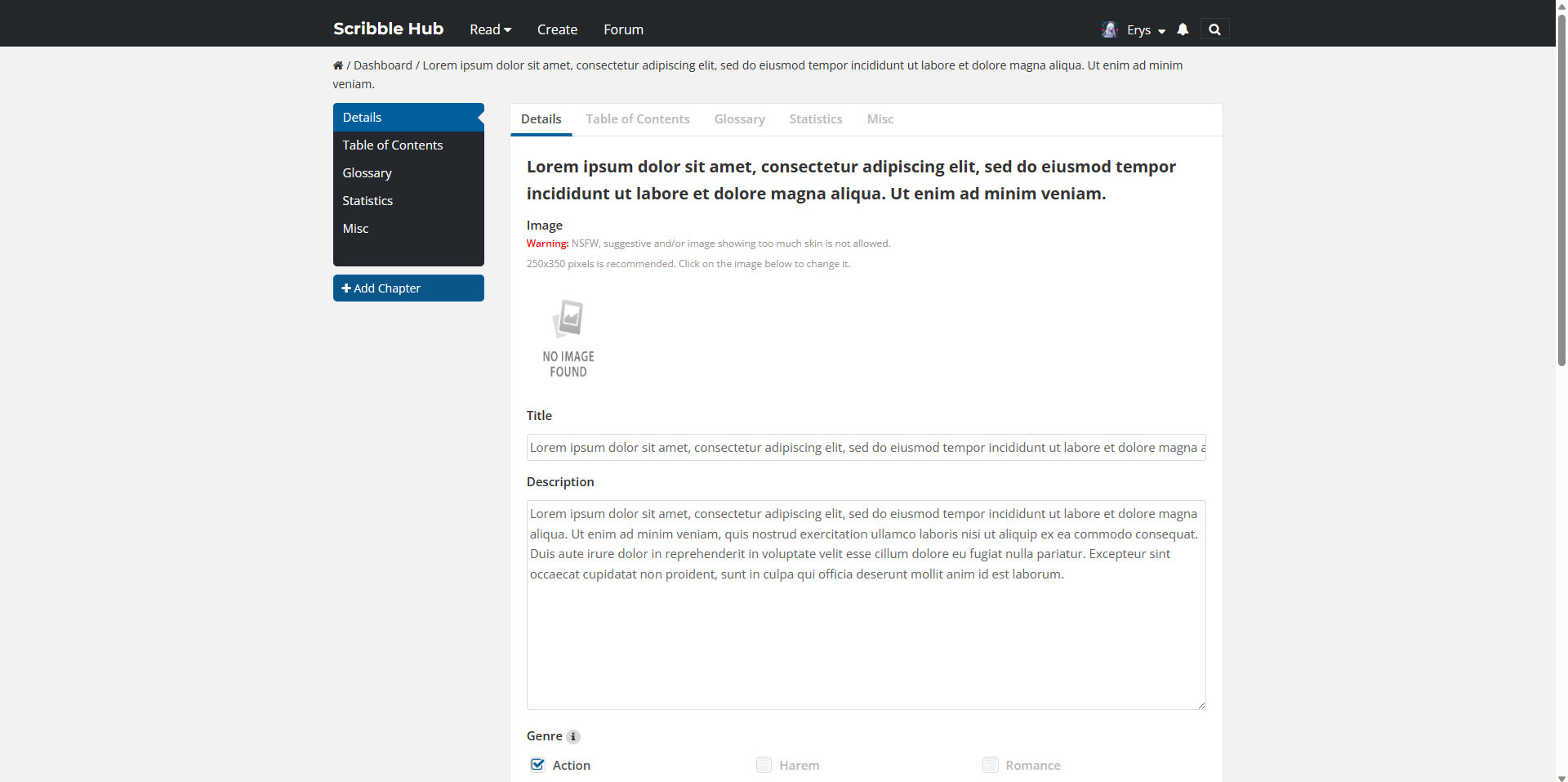Uncheck the Action genre checkbox

(x=537, y=765)
